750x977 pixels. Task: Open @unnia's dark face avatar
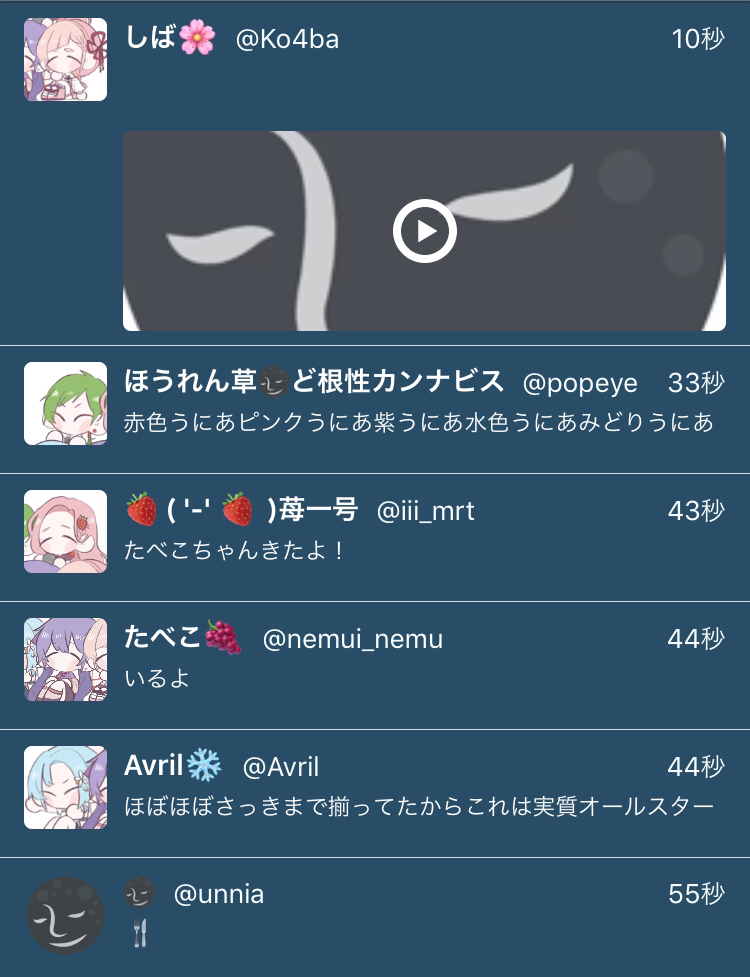pos(65,915)
